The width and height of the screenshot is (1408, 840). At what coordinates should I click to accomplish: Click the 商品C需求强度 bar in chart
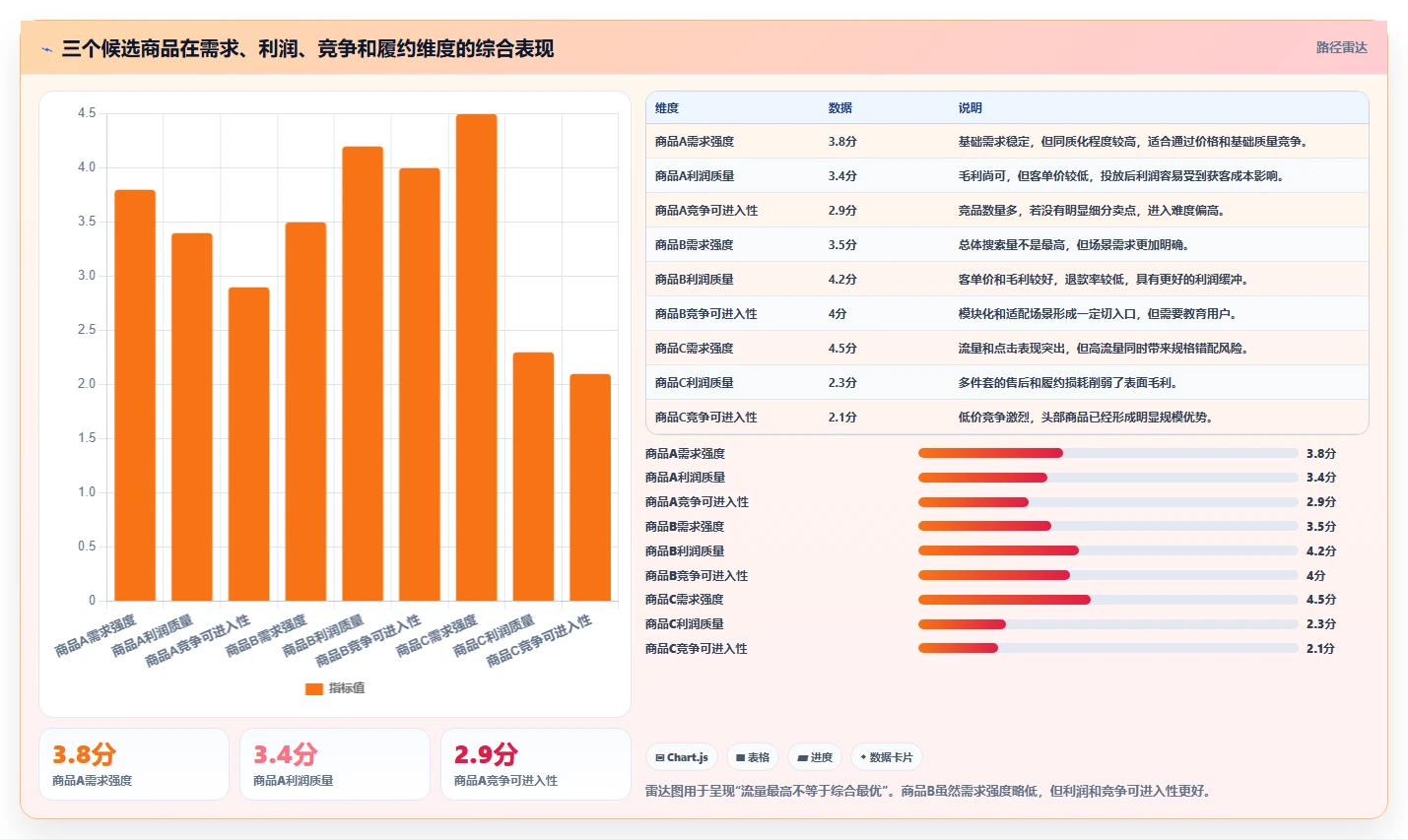476,357
